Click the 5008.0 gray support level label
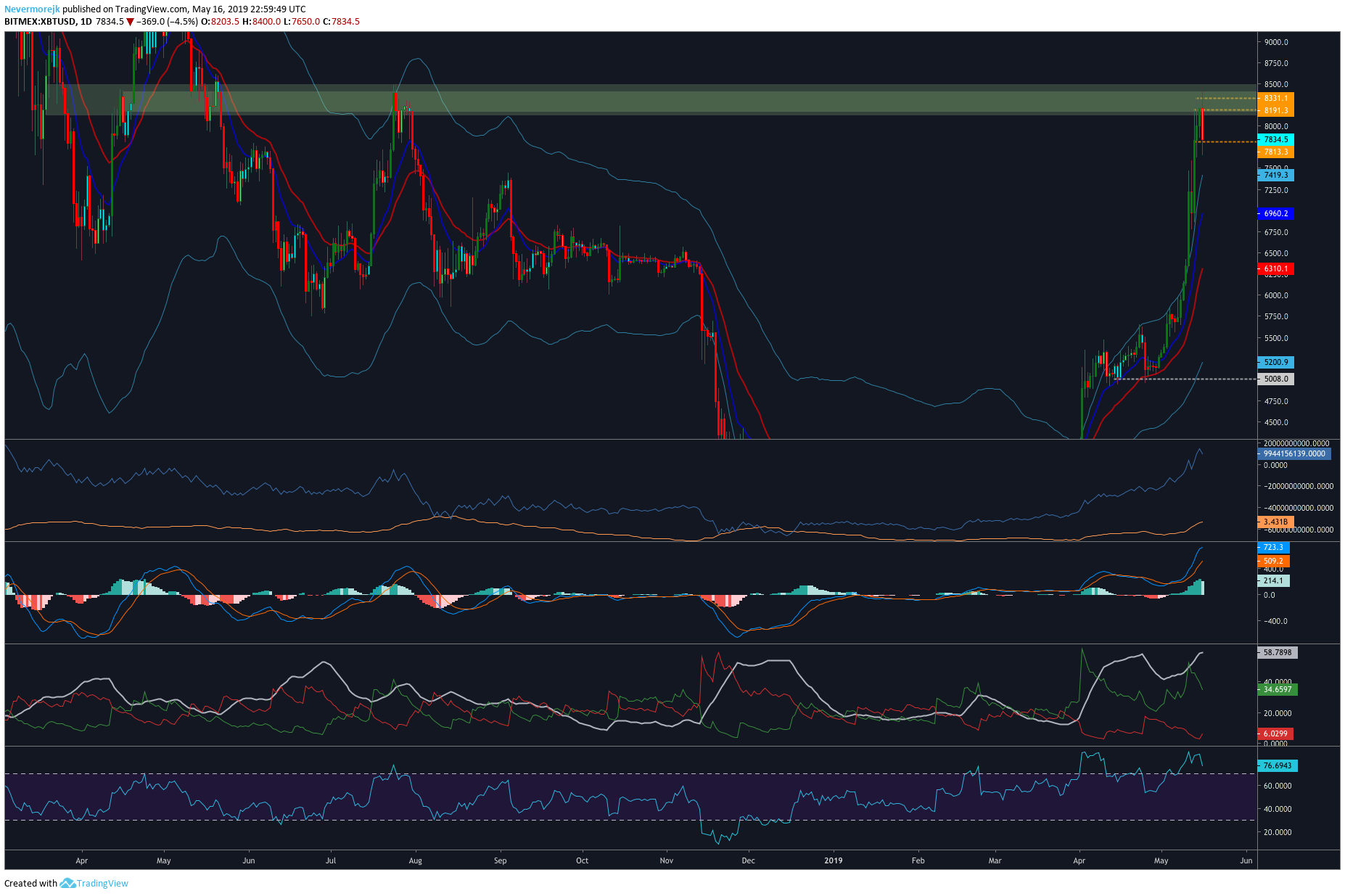The width and height of the screenshot is (1345, 896). [x=1275, y=379]
